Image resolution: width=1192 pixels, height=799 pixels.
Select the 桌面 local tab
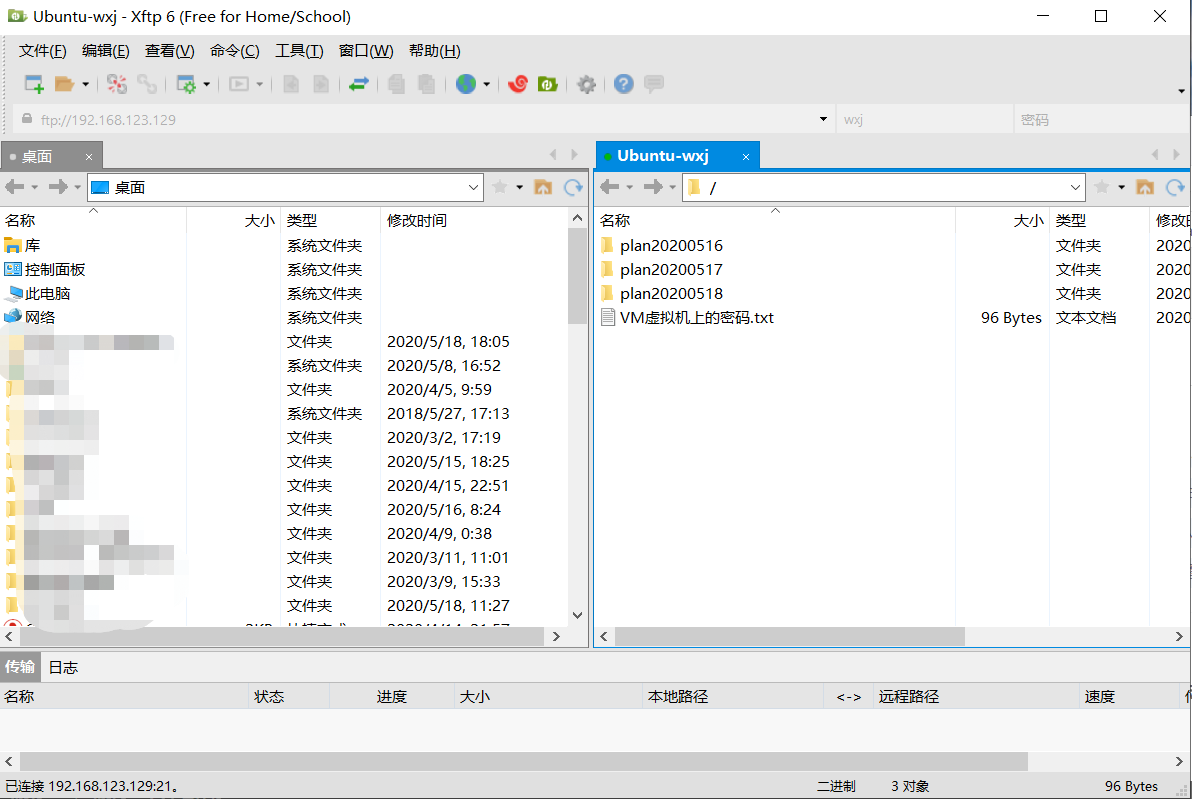pos(37,157)
